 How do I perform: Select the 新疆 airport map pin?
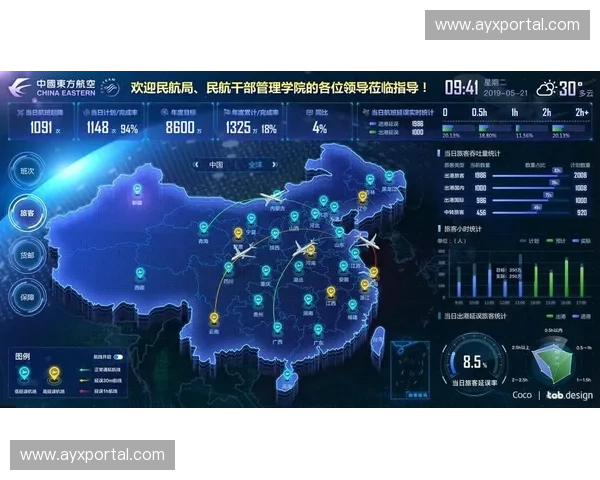pos(137,190)
